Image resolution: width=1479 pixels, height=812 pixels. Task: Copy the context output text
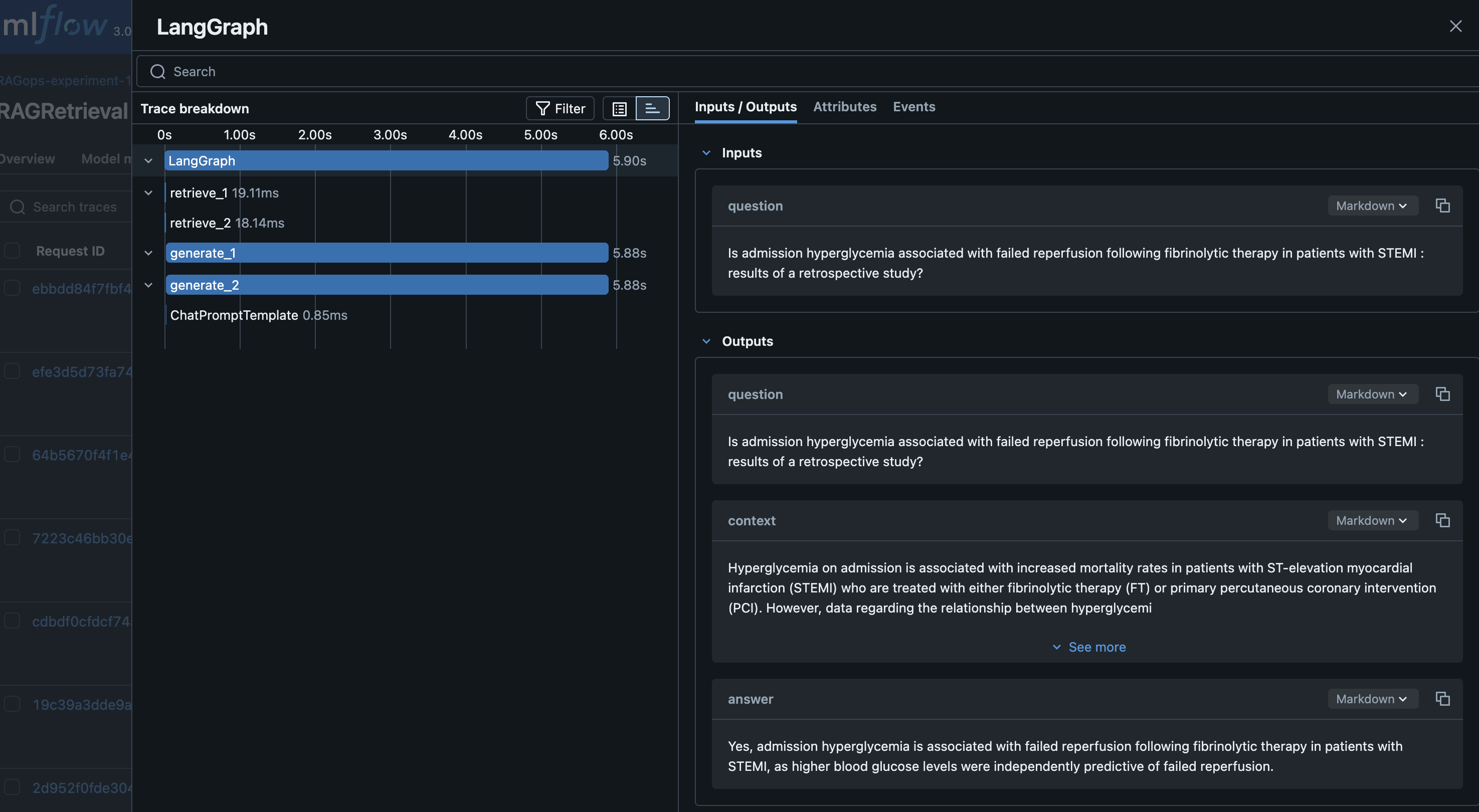coord(1442,520)
